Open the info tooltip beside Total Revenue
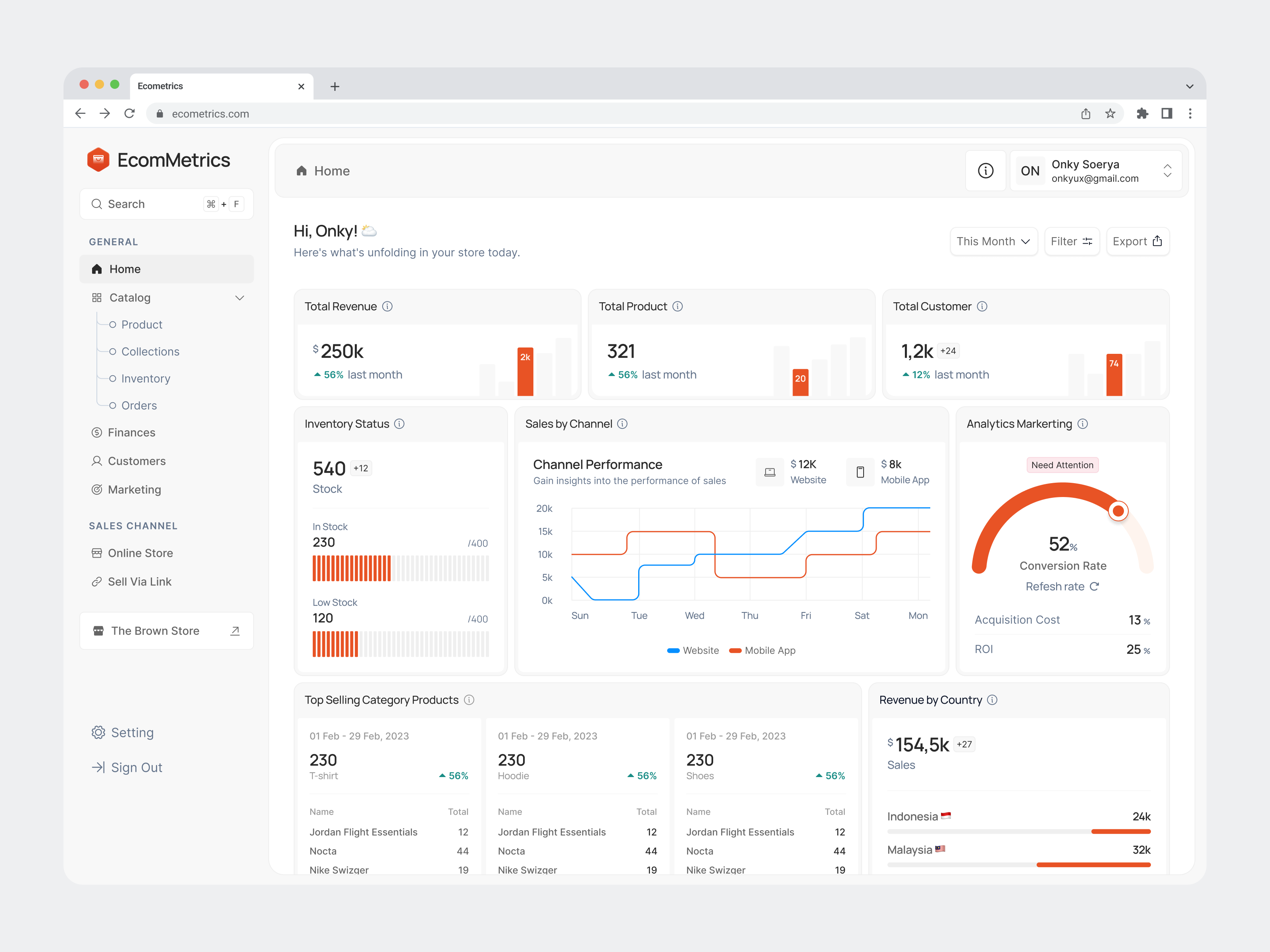This screenshot has height=952, width=1270. pos(387,307)
